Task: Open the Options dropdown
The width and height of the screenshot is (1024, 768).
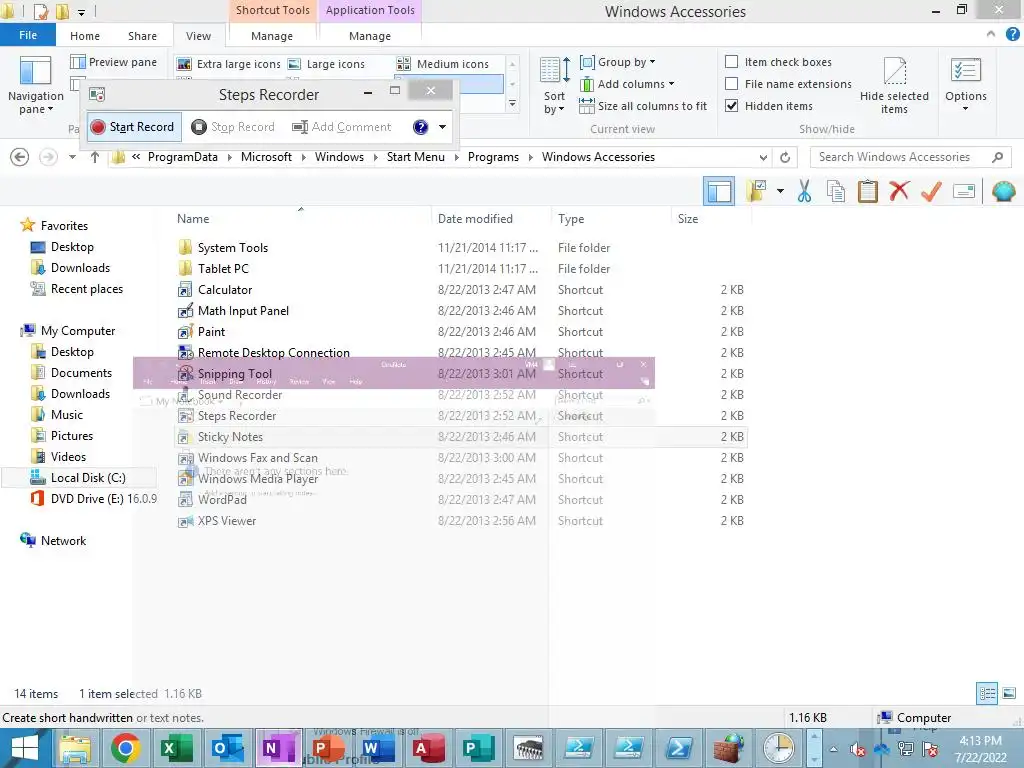Action: point(965,84)
